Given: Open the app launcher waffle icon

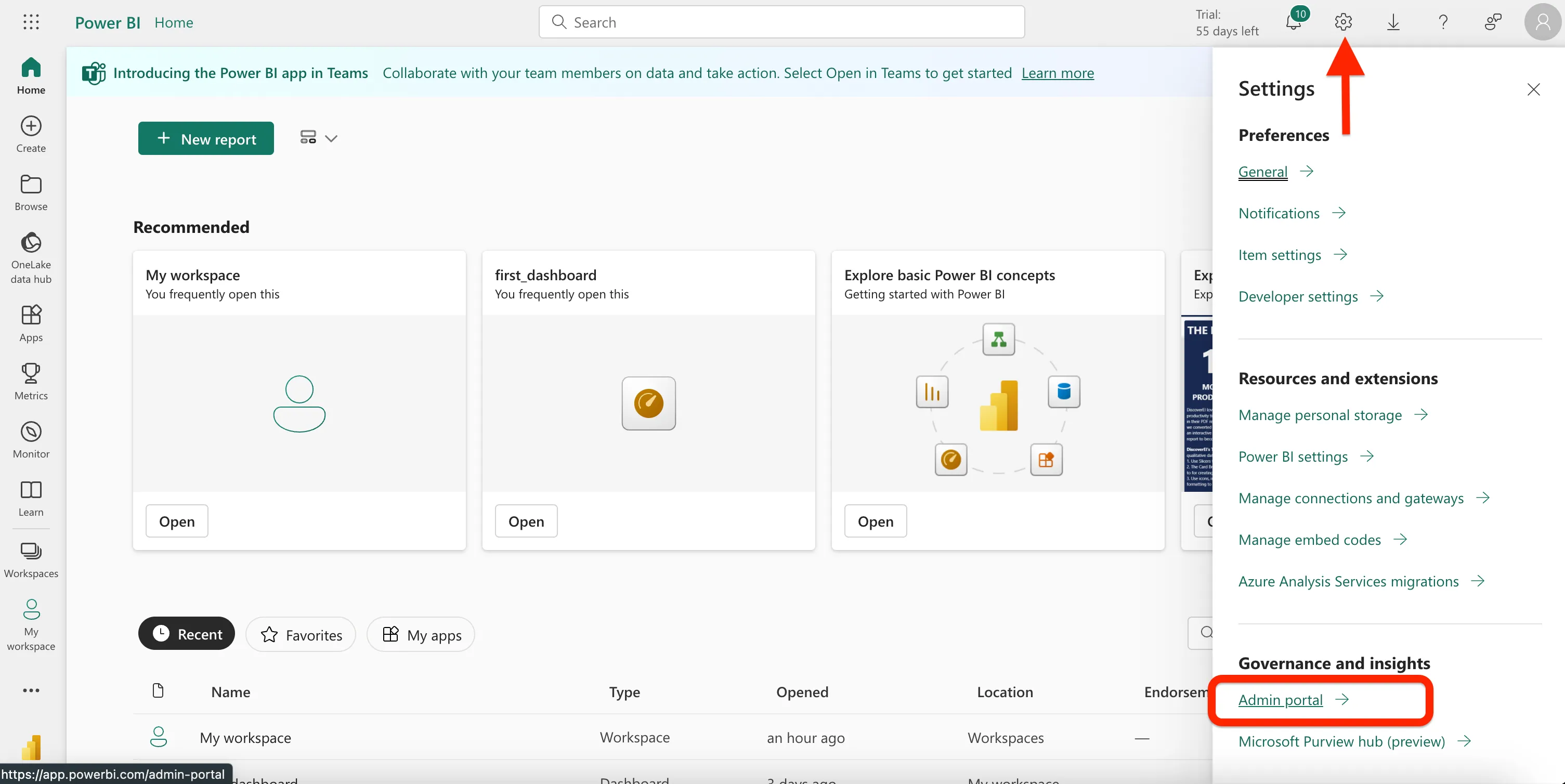Looking at the screenshot, I should pyautogui.click(x=31, y=22).
